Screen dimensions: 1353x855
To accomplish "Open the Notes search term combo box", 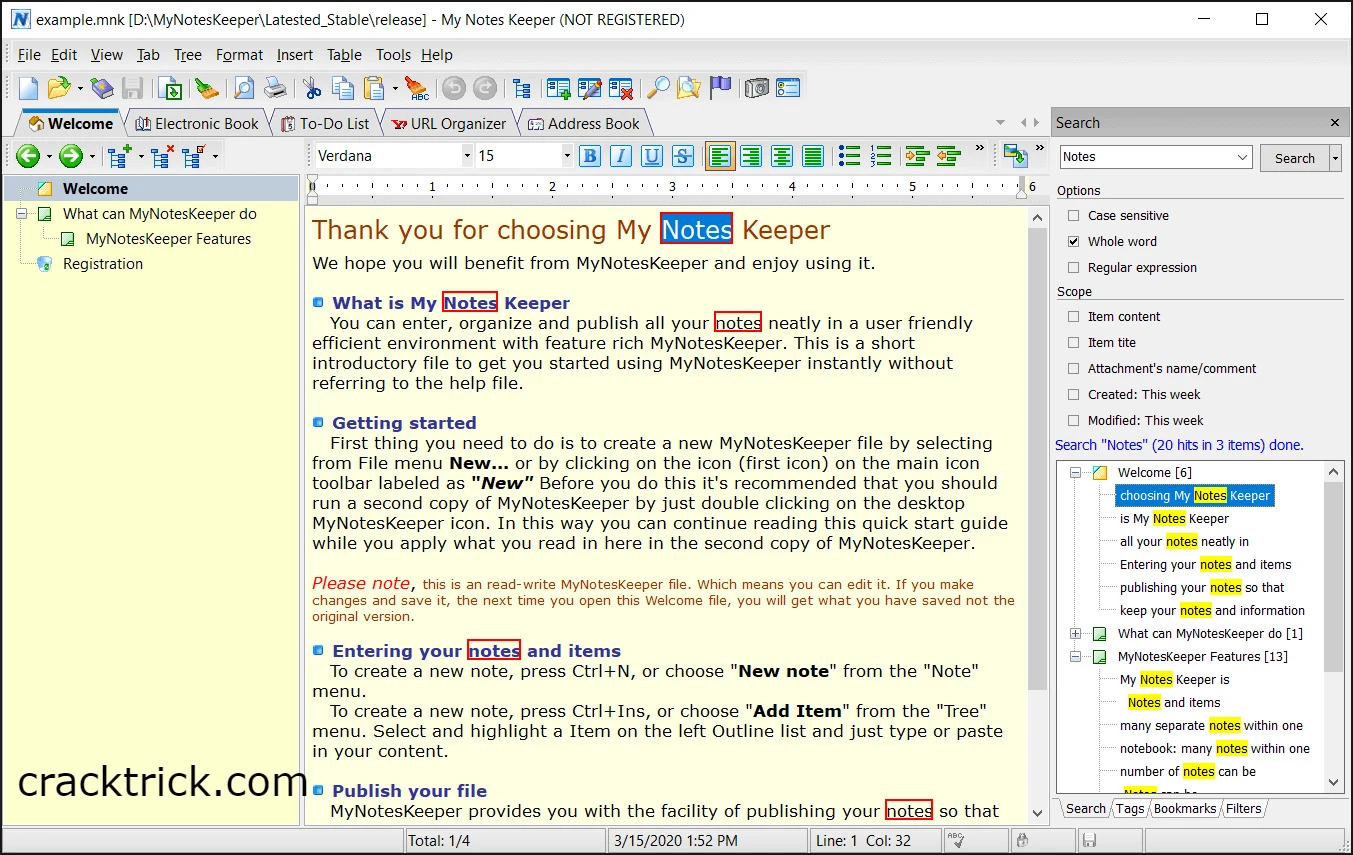I will [x=1156, y=157].
